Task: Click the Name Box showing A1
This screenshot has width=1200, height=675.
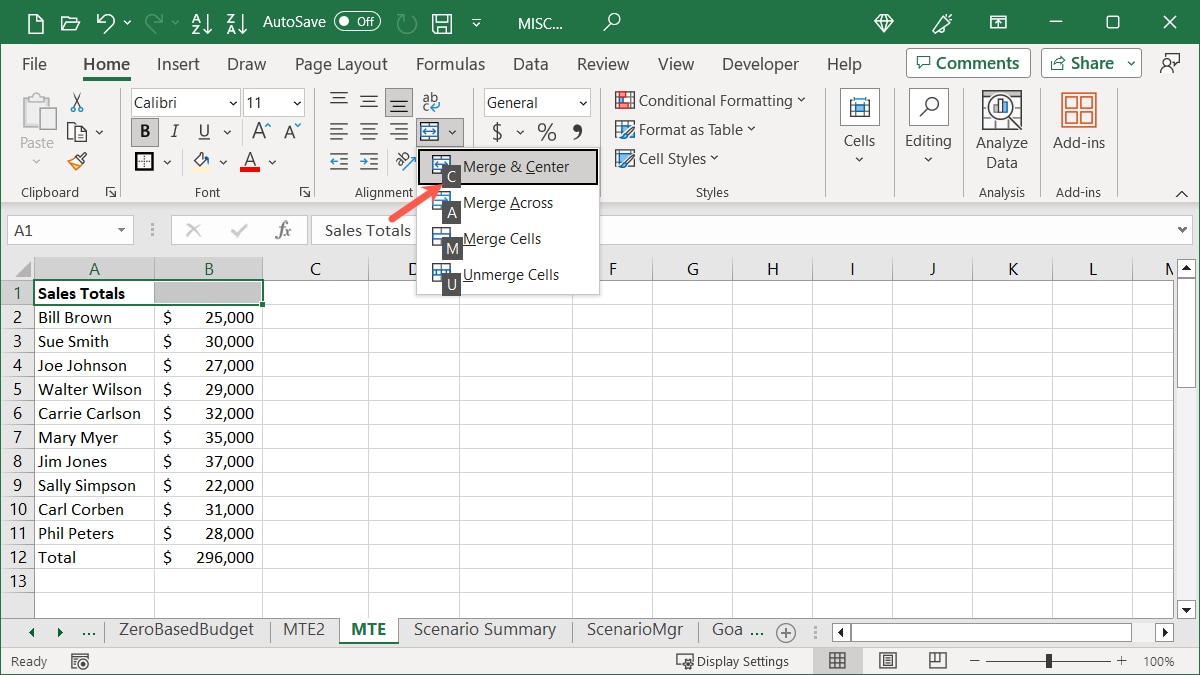Action: point(62,229)
